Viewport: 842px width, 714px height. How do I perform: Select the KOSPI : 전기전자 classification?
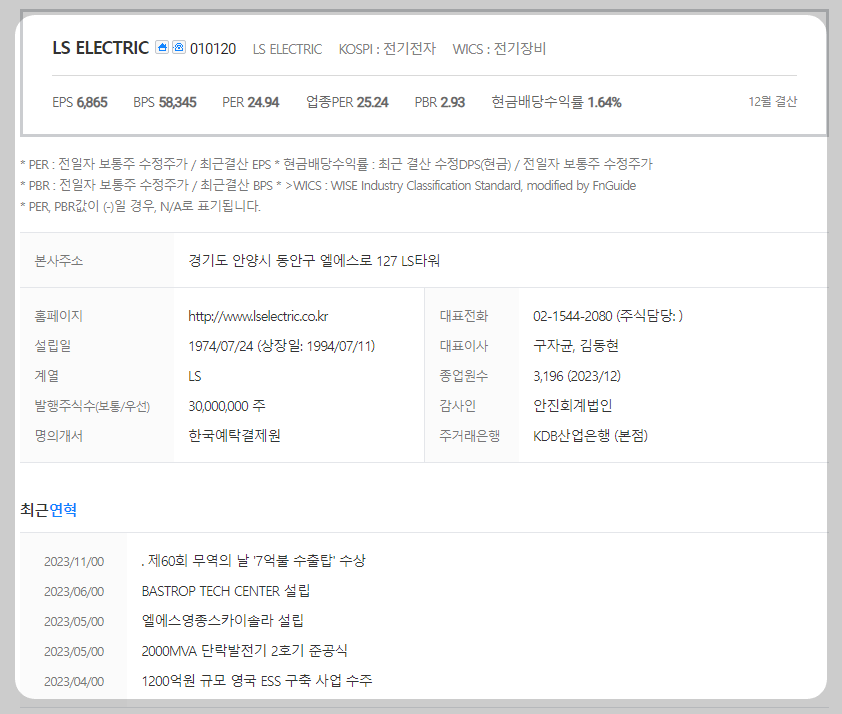(x=387, y=49)
